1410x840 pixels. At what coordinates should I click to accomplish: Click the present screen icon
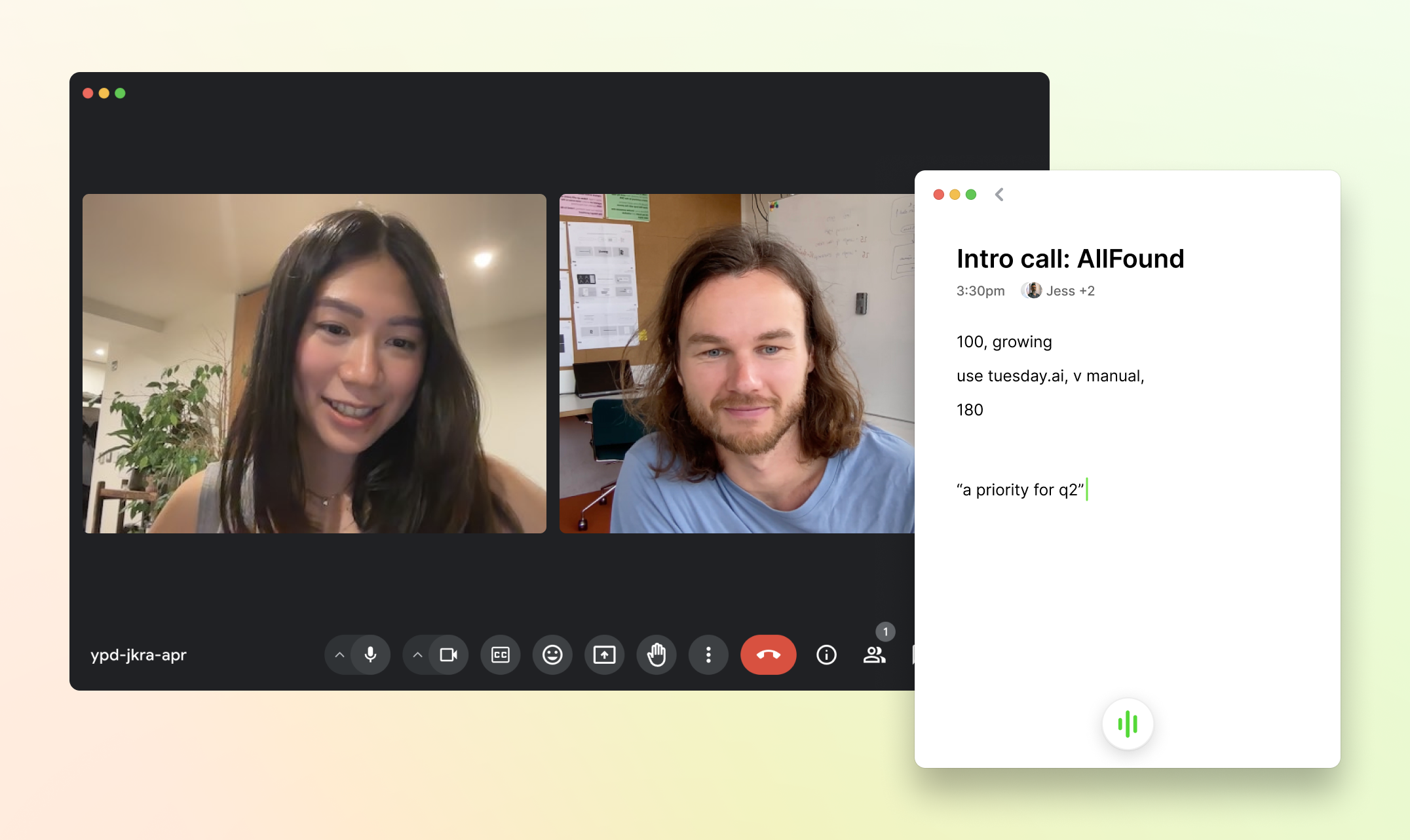tap(604, 655)
